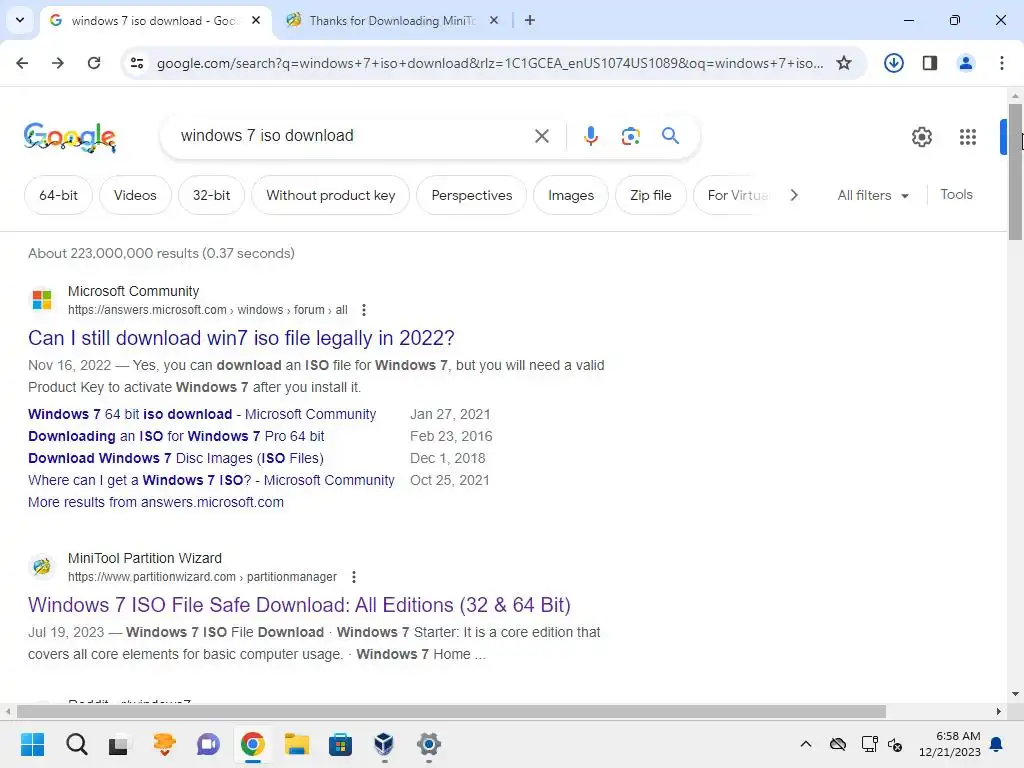Open the Chrome side panel
Viewport: 1024px width, 768px height.
930,63
